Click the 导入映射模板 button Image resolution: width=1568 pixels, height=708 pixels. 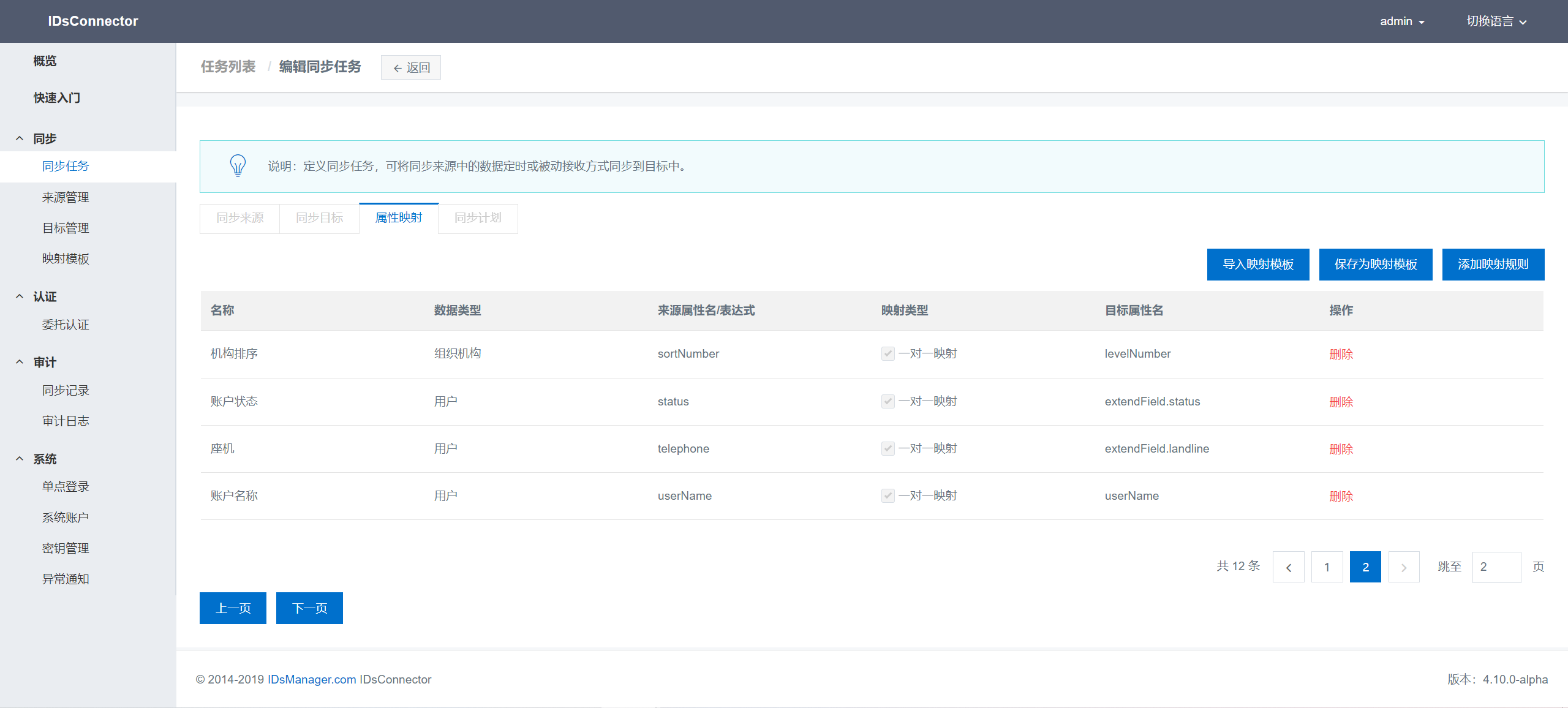pyautogui.click(x=1257, y=265)
